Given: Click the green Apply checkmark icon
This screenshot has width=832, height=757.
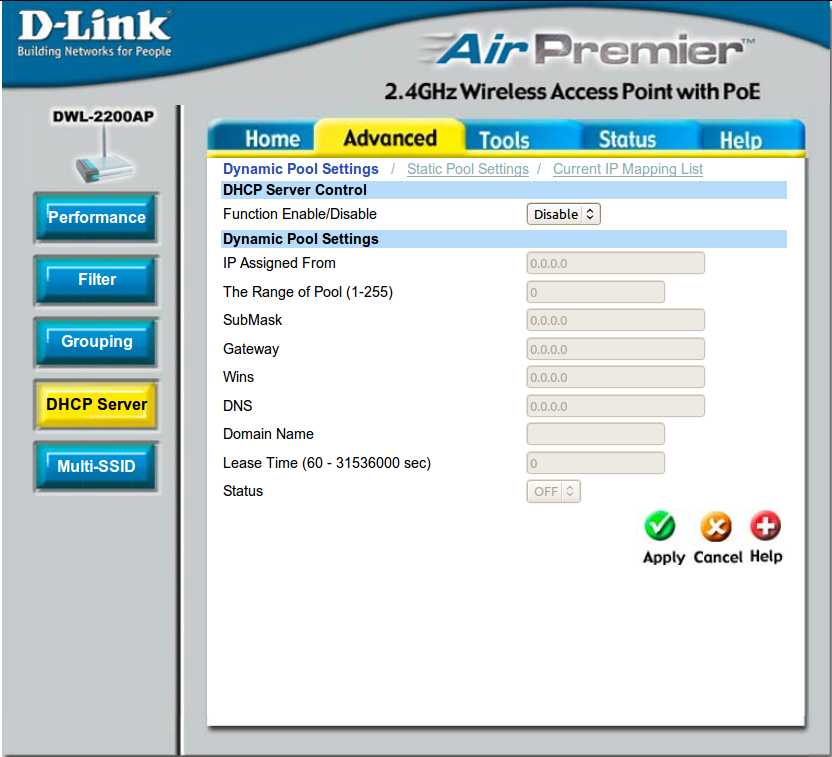Looking at the screenshot, I should (x=659, y=526).
